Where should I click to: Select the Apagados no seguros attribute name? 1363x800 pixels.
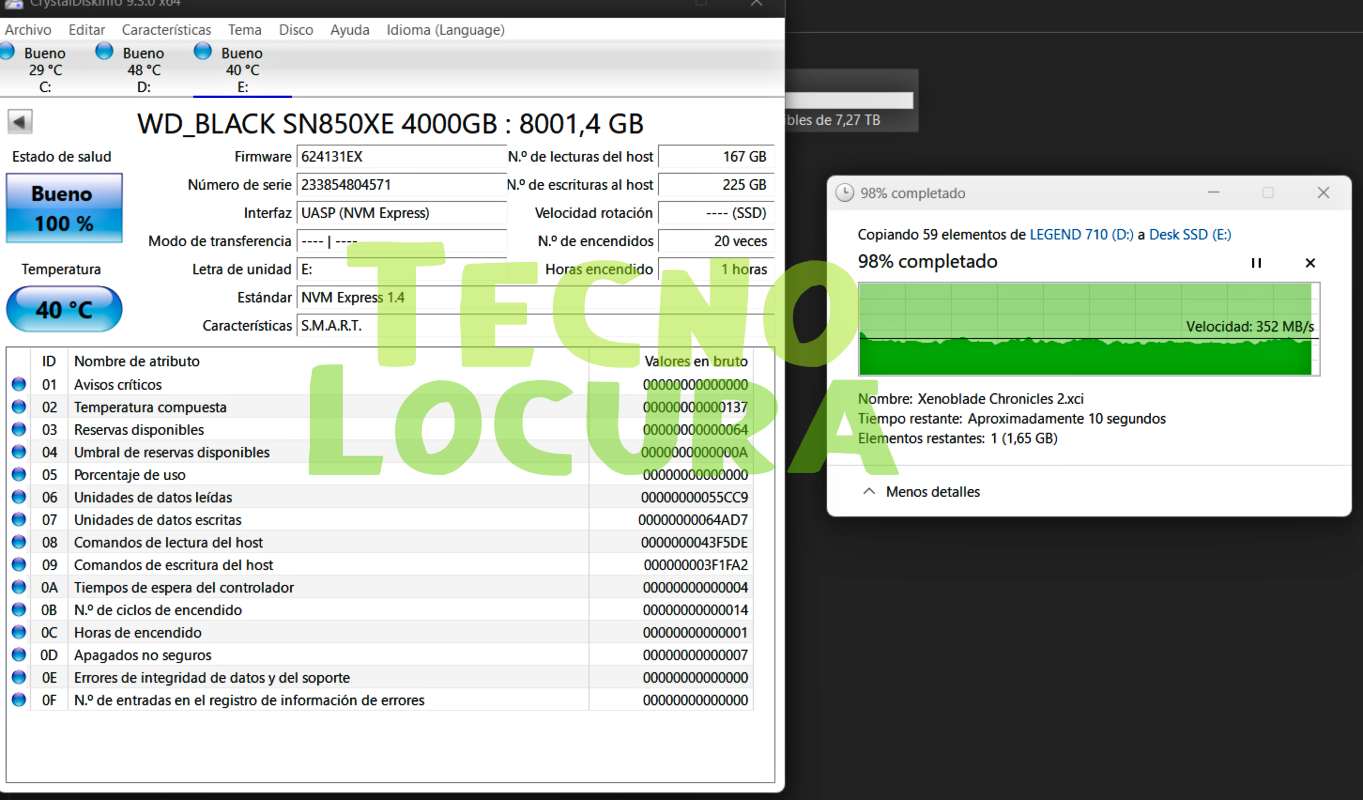pos(143,655)
